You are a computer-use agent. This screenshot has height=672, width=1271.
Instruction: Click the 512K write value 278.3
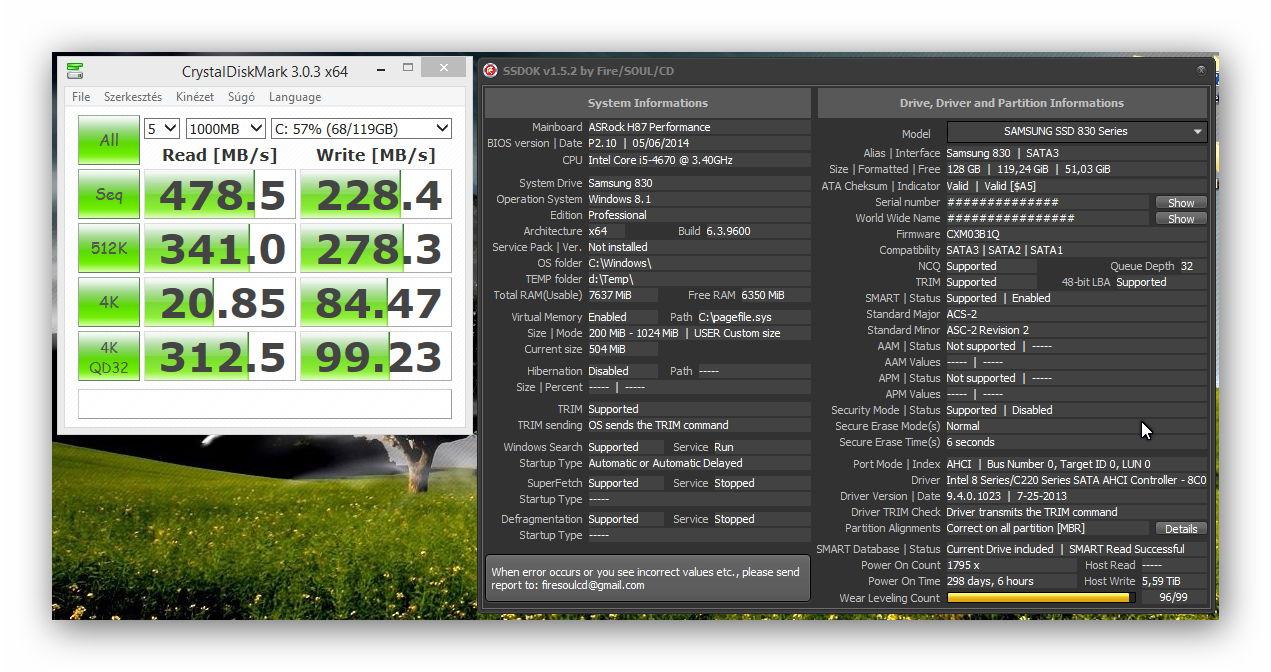pos(376,249)
